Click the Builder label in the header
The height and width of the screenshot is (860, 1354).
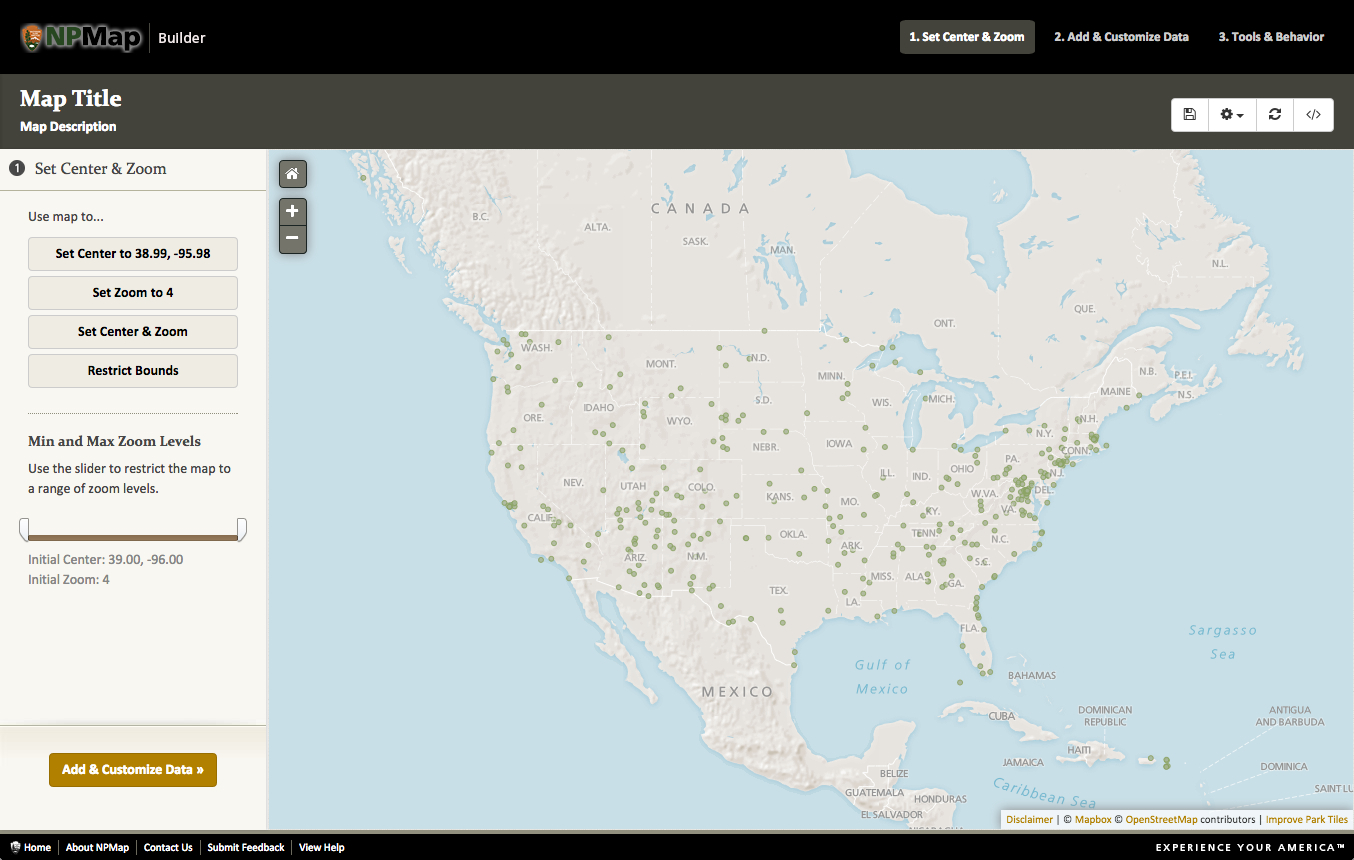point(182,38)
